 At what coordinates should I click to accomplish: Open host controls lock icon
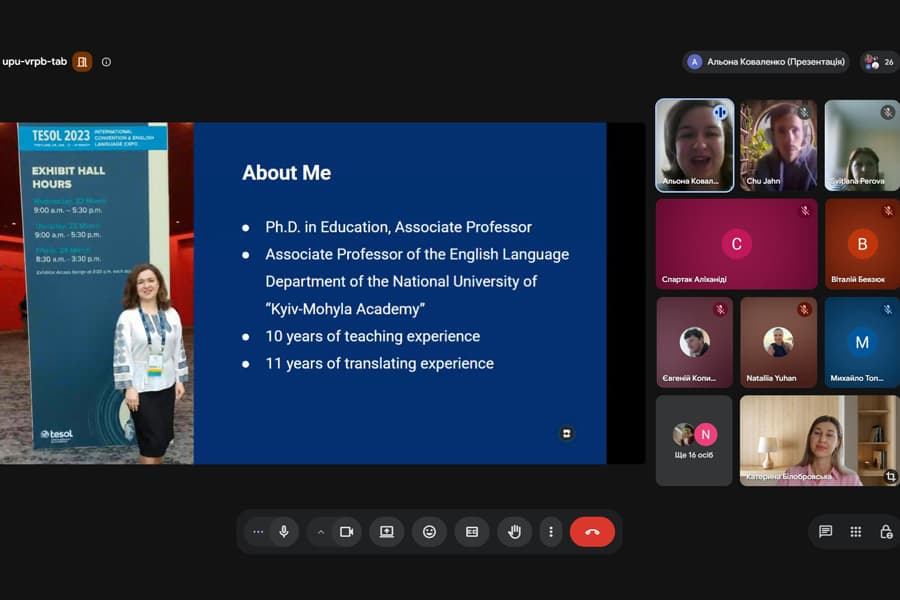(886, 532)
